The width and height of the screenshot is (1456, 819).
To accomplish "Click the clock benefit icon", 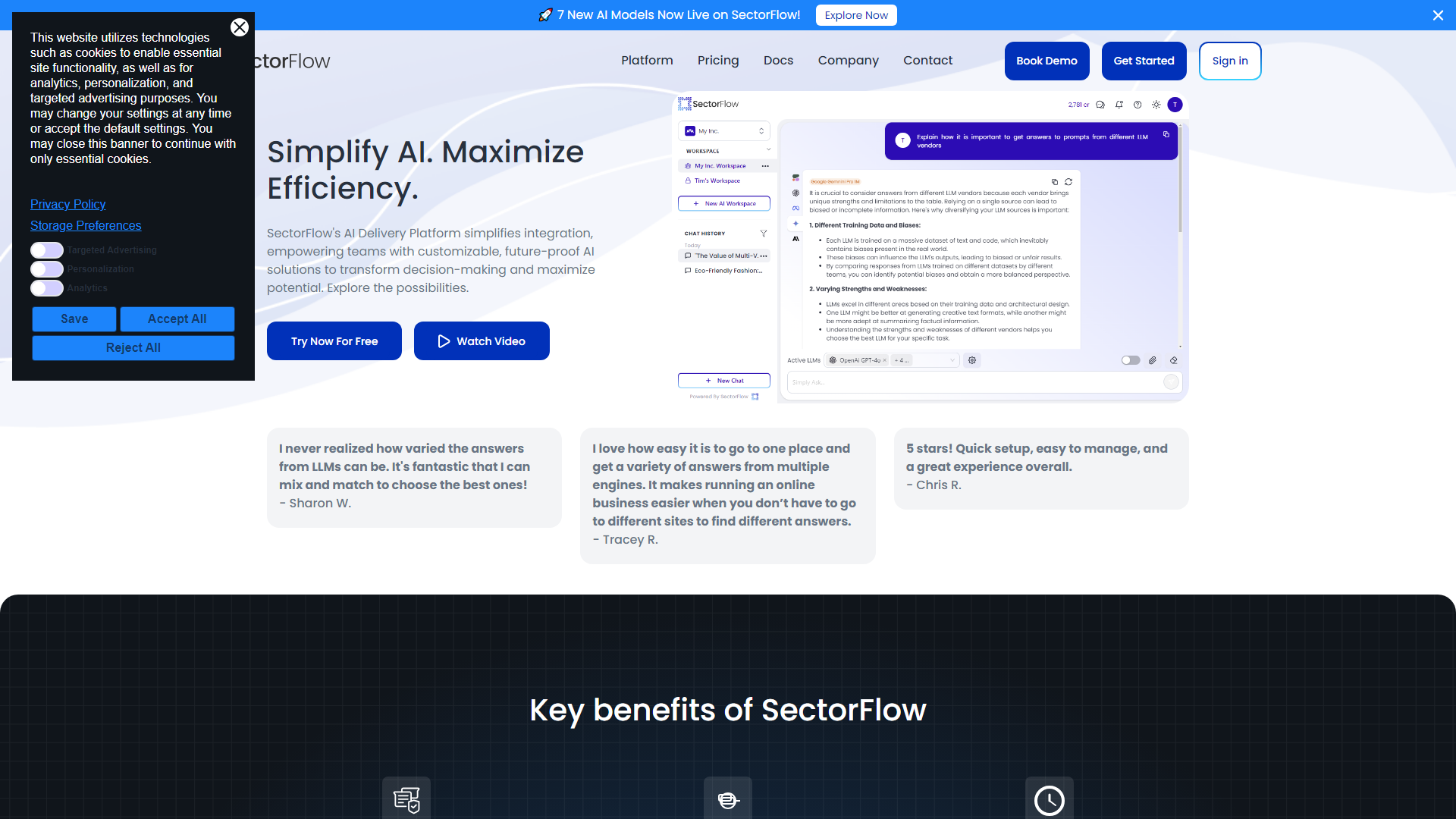I will tap(1050, 799).
